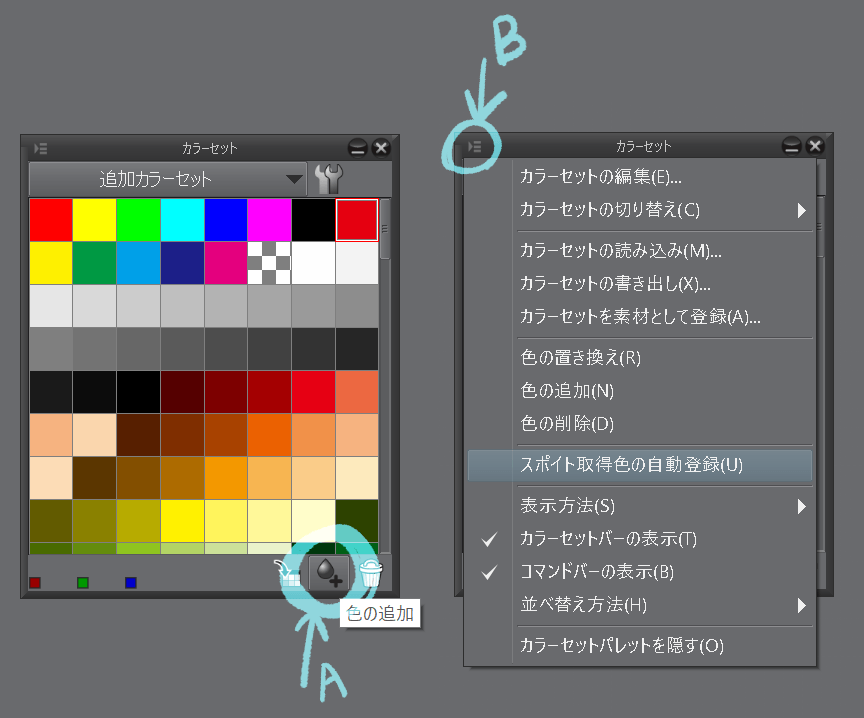Click the small blue indicator square at panel bottom
The height and width of the screenshot is (718, 864).
pos(131,582)
